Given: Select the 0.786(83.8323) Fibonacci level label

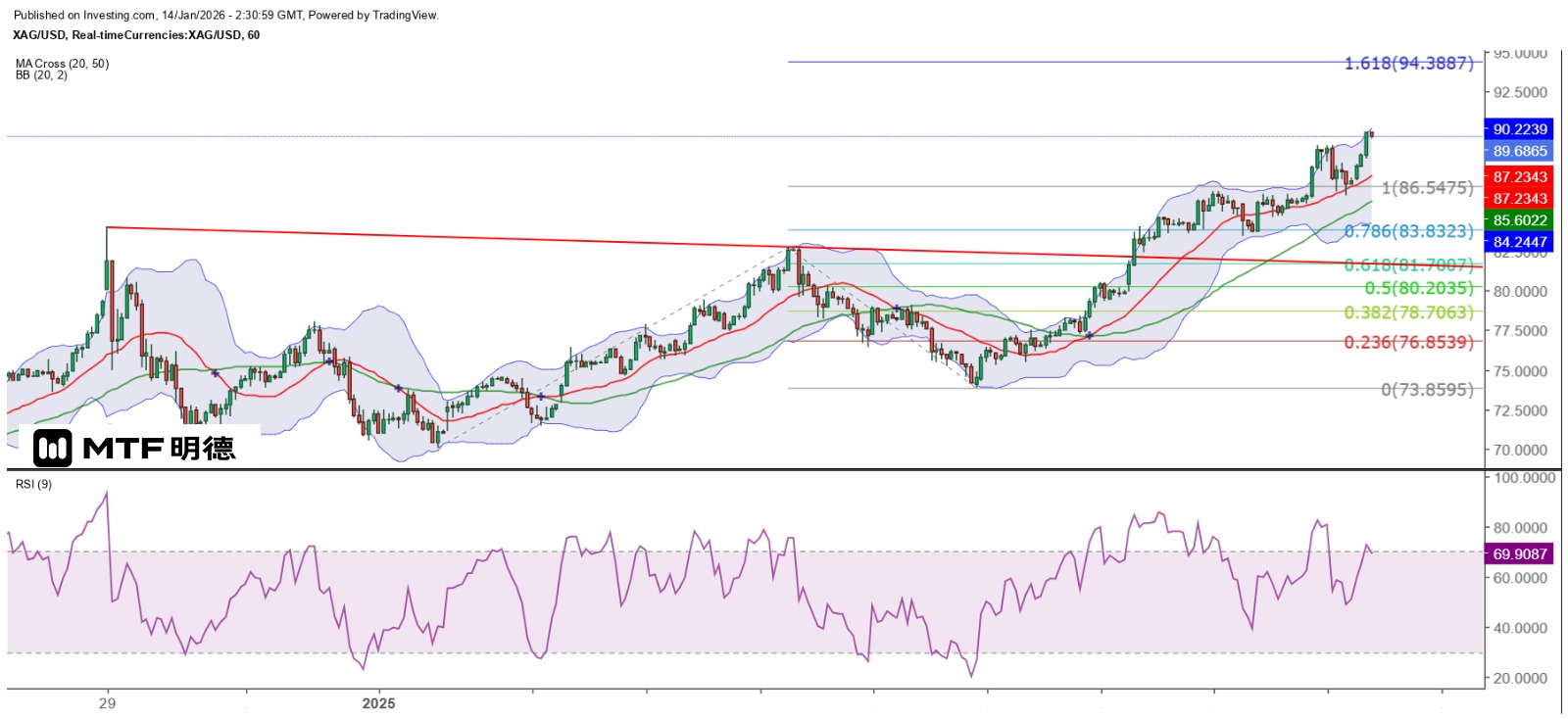Looking at the screenshot, I should (1408, 231).
